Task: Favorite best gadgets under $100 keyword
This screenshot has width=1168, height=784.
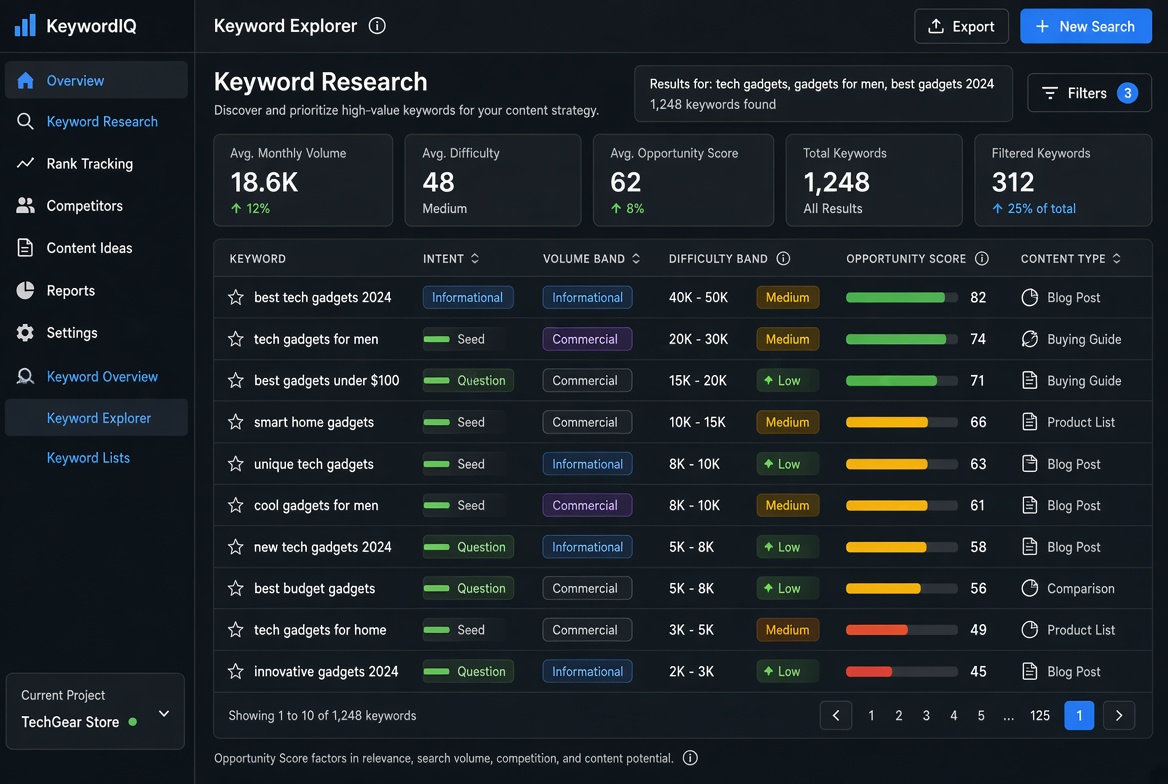Action: pos(235,381)
